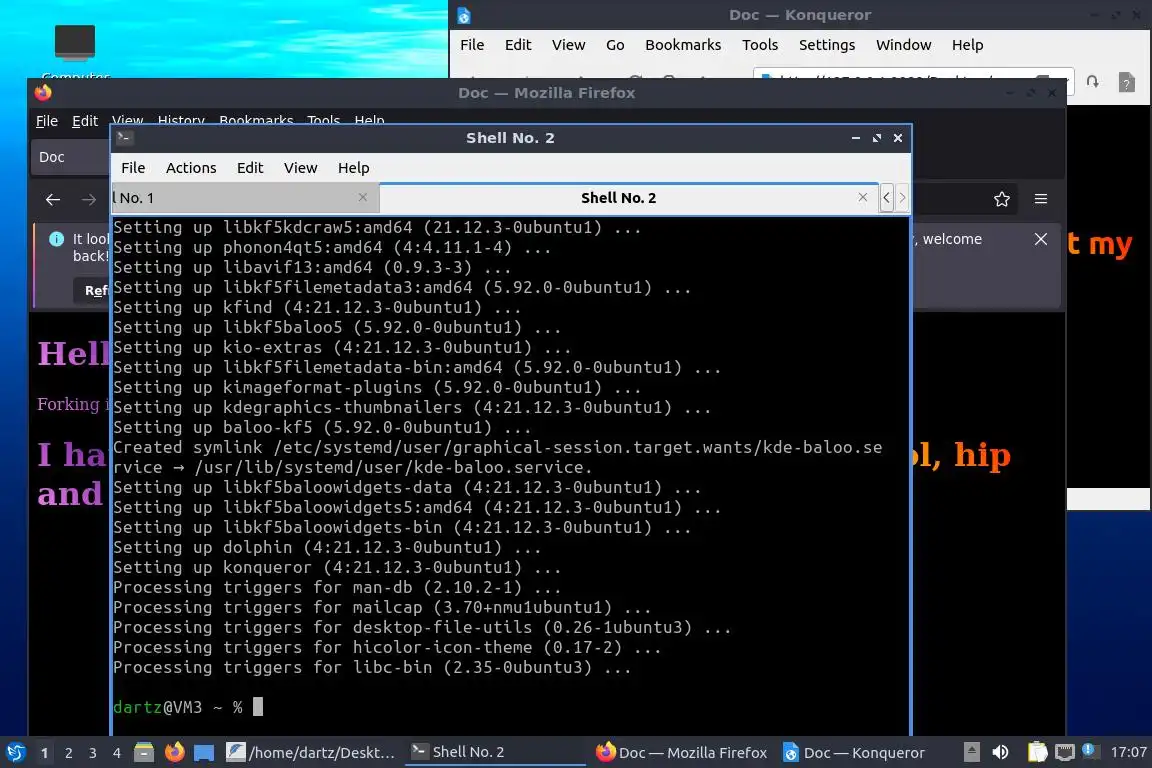Viewport: 1152px width, 768px height.
Task: Close the Shell No. 2 window
Action: (x=897, y=138)
